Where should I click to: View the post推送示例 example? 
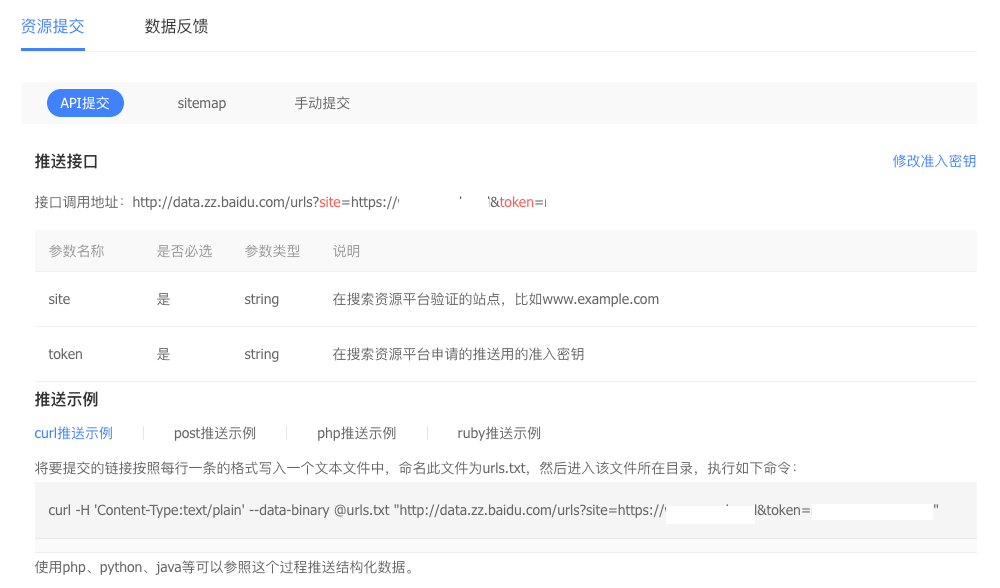pyautogui.click(x=215, y=433)
